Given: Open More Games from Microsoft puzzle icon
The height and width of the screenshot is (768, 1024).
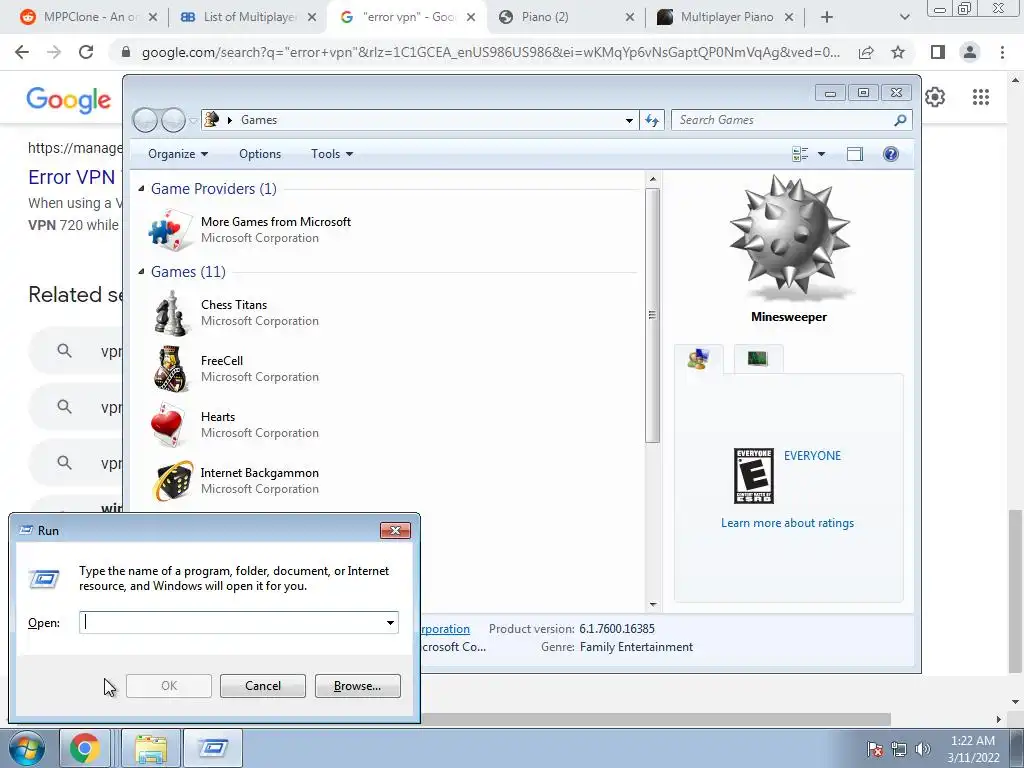Looking at the screenshot, I should click(x=170, y=230).
